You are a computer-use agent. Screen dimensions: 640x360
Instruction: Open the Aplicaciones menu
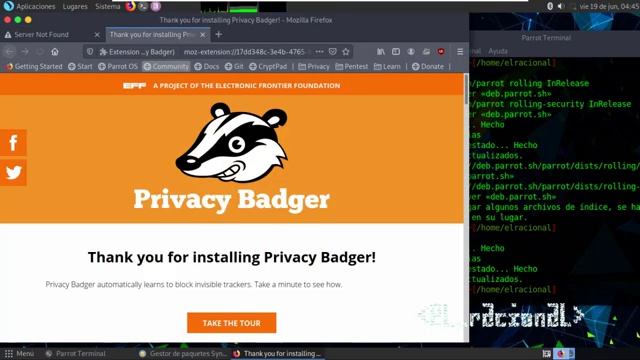tap(36, 7)
